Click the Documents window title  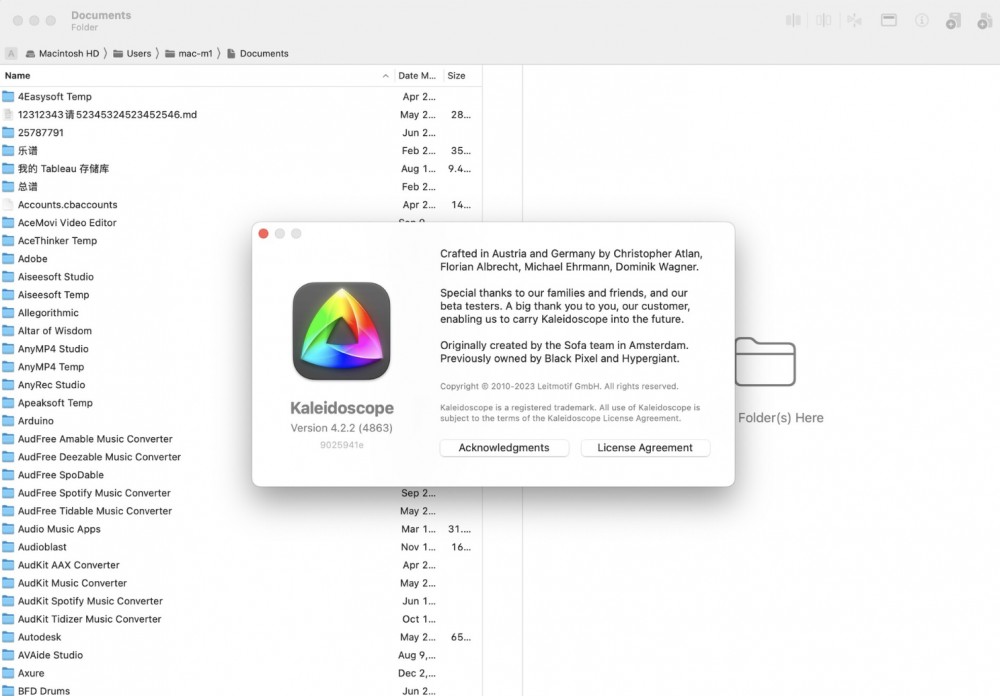click(101, 15)
